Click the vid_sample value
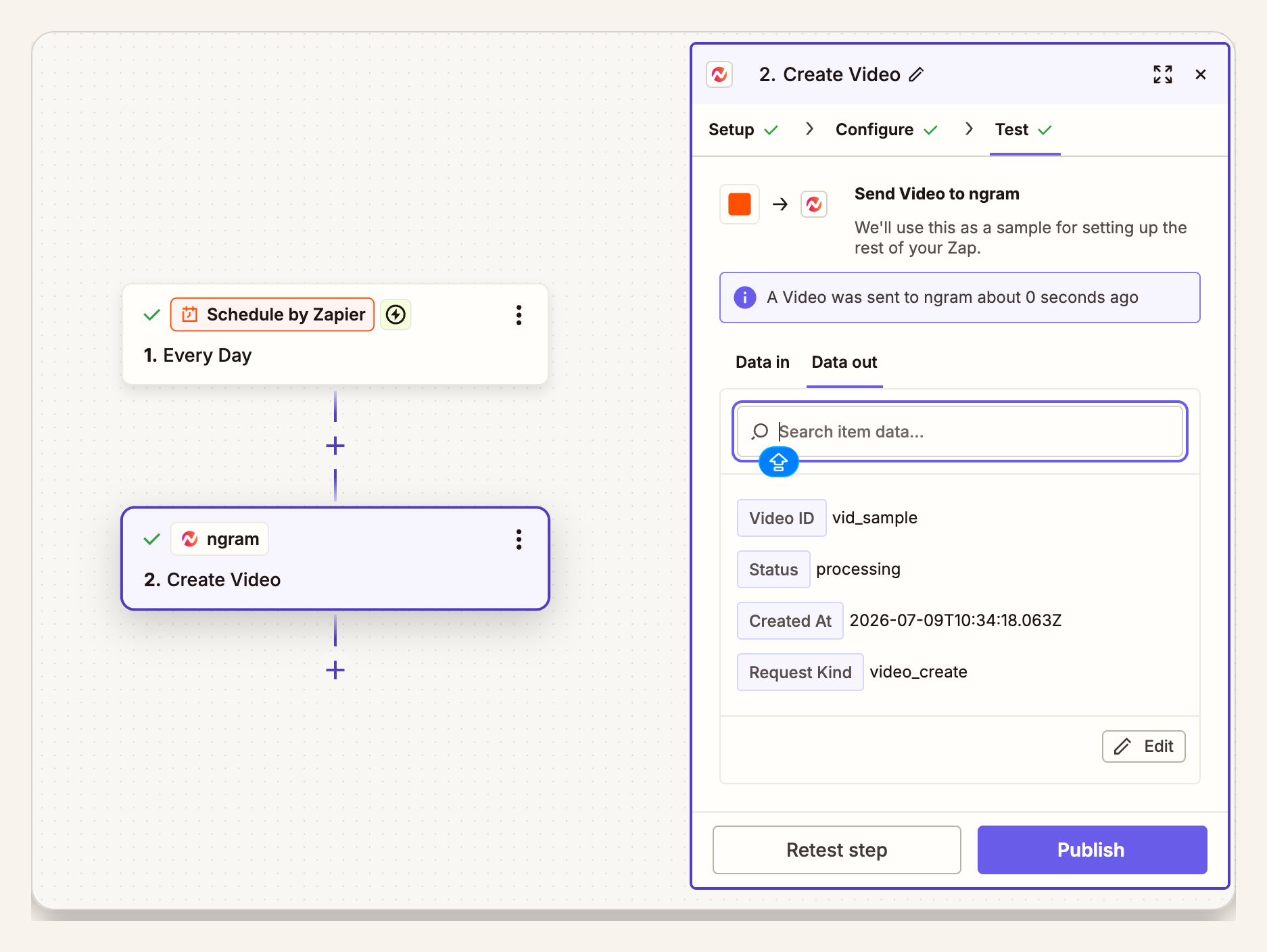Image resolution: width=1267 pixels, height=952 pixels. [875, 518]
